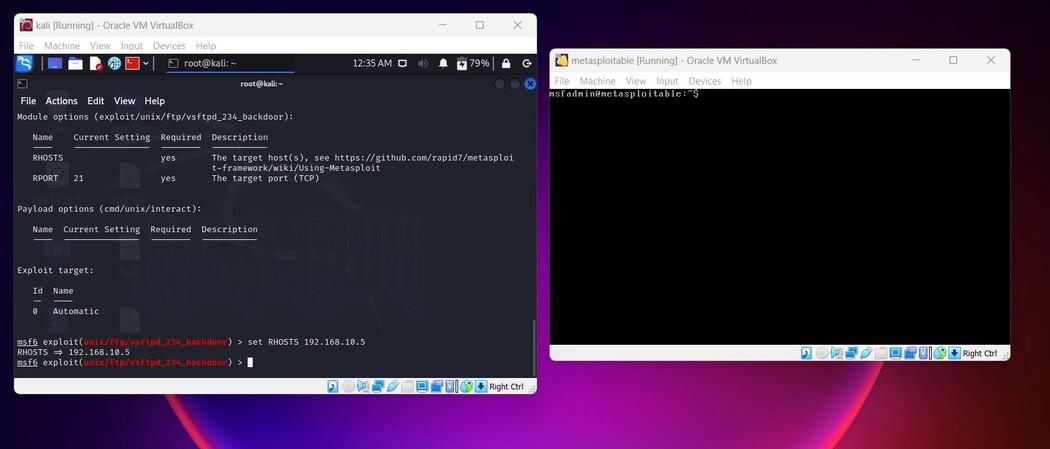Click hard disk activity icon in metasploitable status bar
1050x449 pixels.
click(806, 353)
